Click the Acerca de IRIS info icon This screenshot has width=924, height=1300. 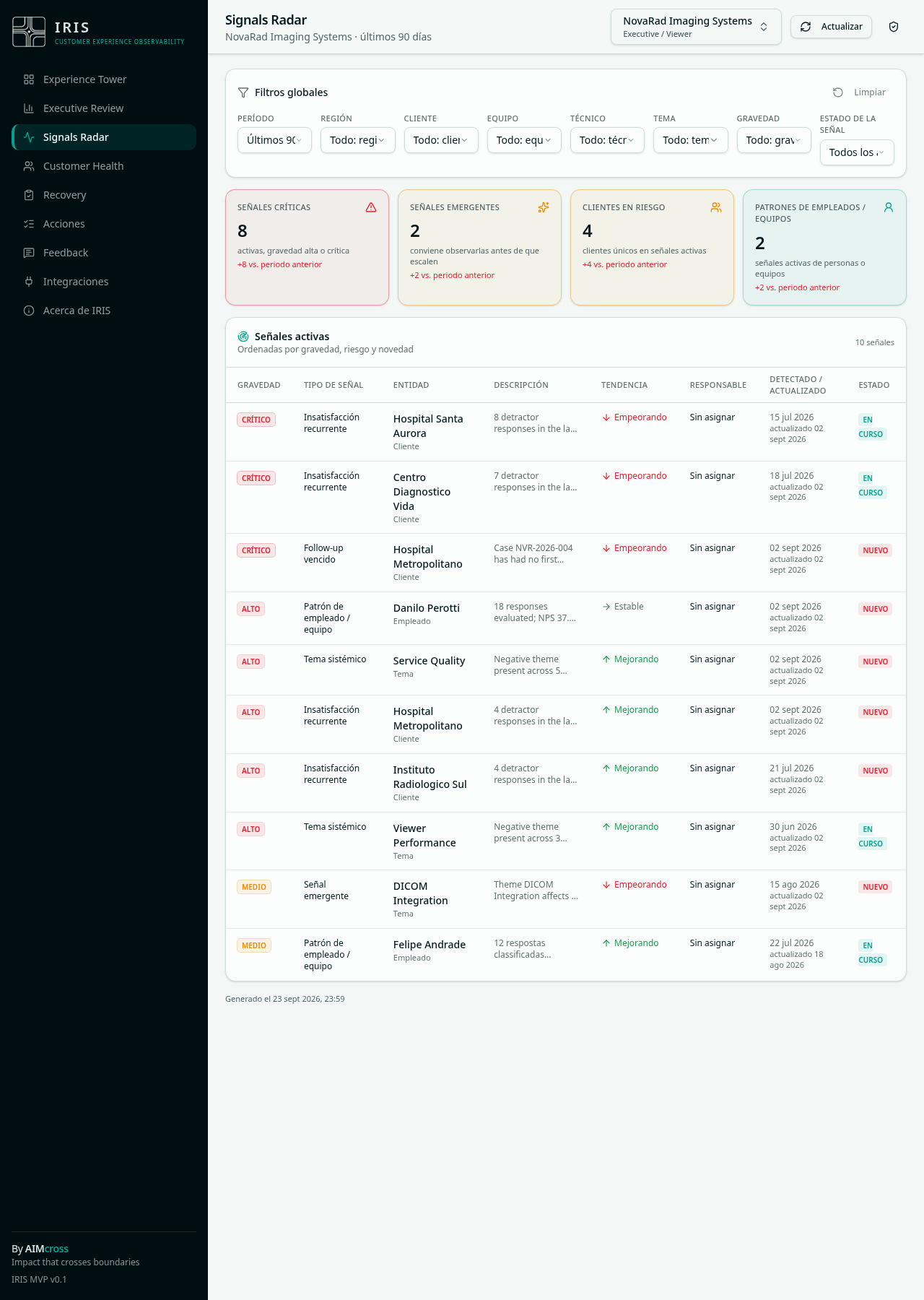(29, 311)
